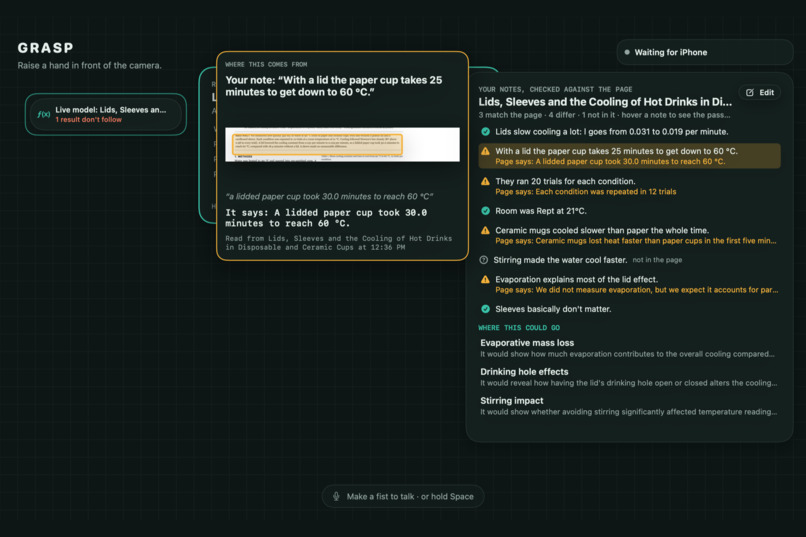Click 'It says: A lidded paper cup took 30.0' text

pyautogui.click(x=326, y=218)
